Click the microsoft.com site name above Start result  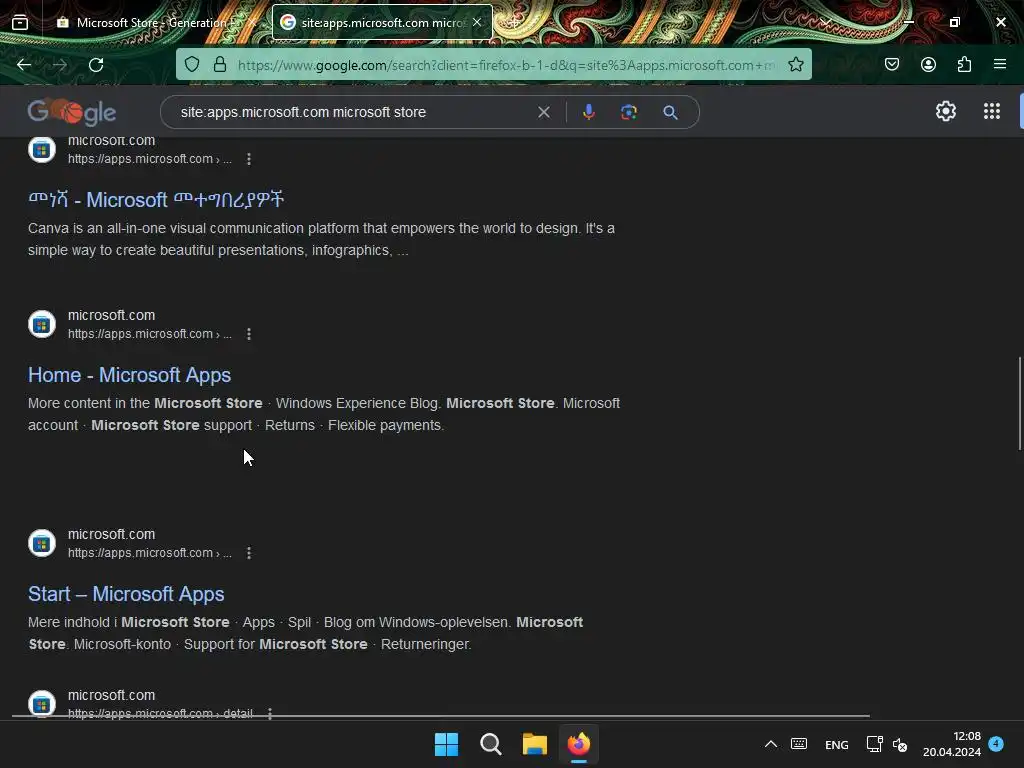tap(112, 534)
